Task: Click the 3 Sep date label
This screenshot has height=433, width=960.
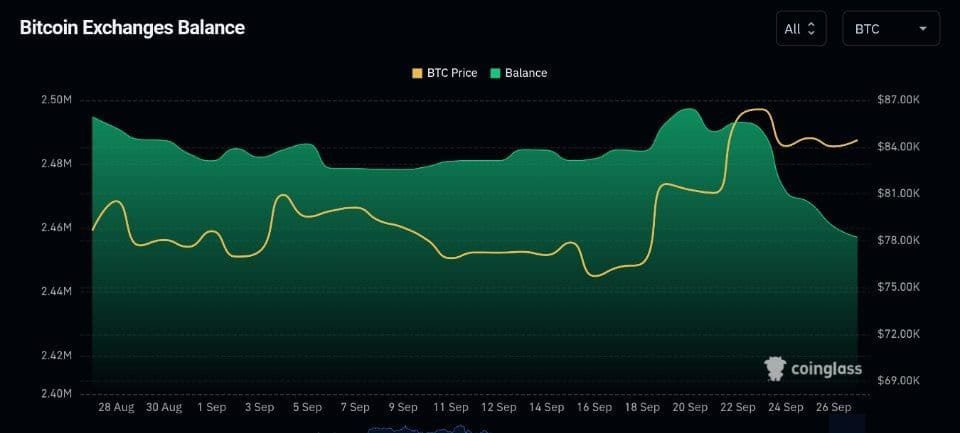Action: point(259,407)
